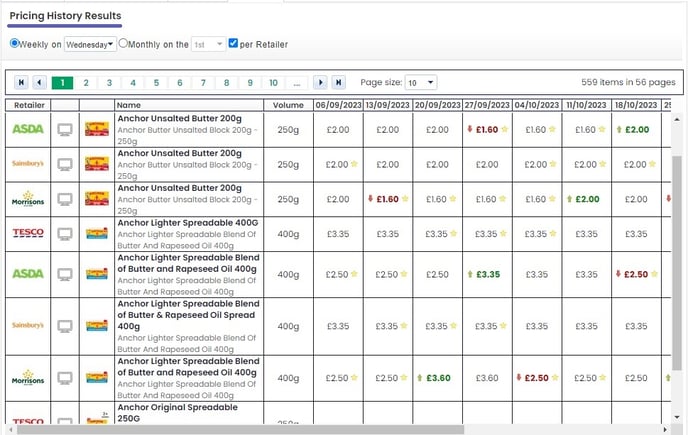This screenshot has height=435, width=688.
Task: Open the 1st day-of-month dropdown
Action: (x=209, y=44)
